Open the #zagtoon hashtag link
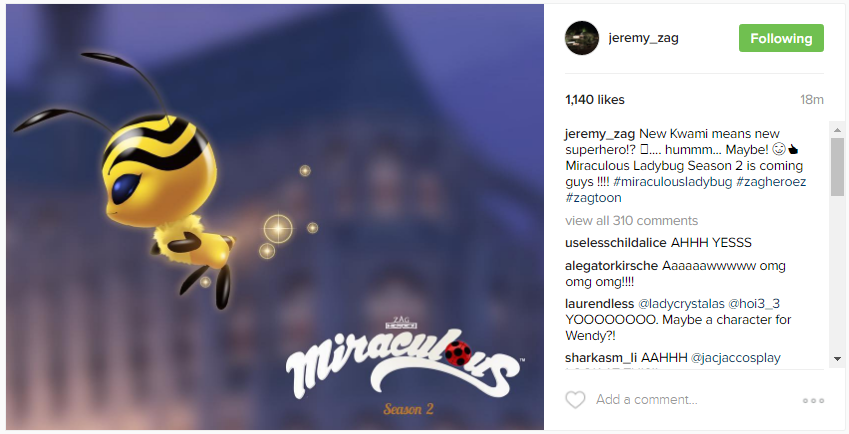 [x=593, y=198]
